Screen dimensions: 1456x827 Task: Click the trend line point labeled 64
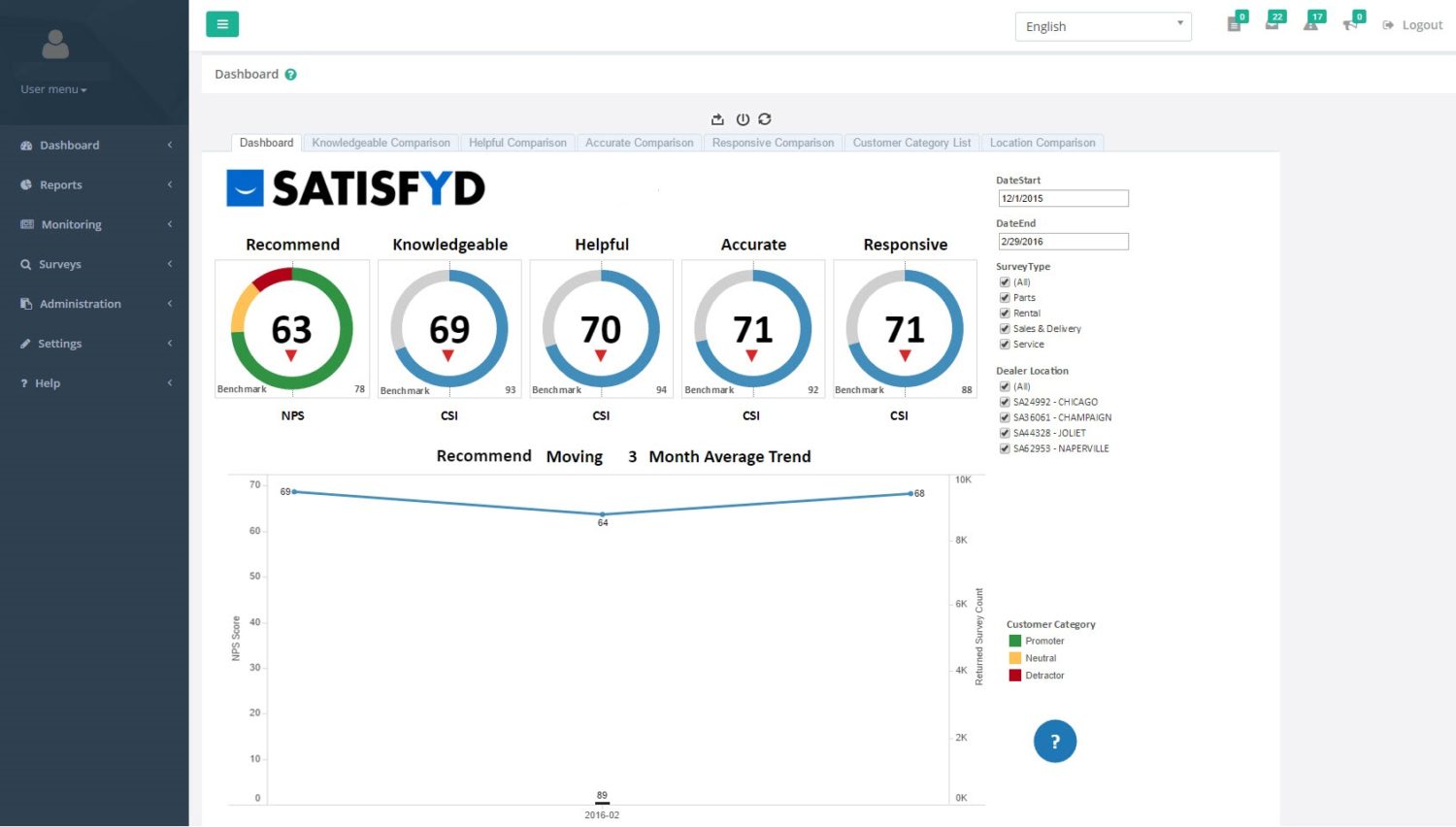tap(603, 514)
